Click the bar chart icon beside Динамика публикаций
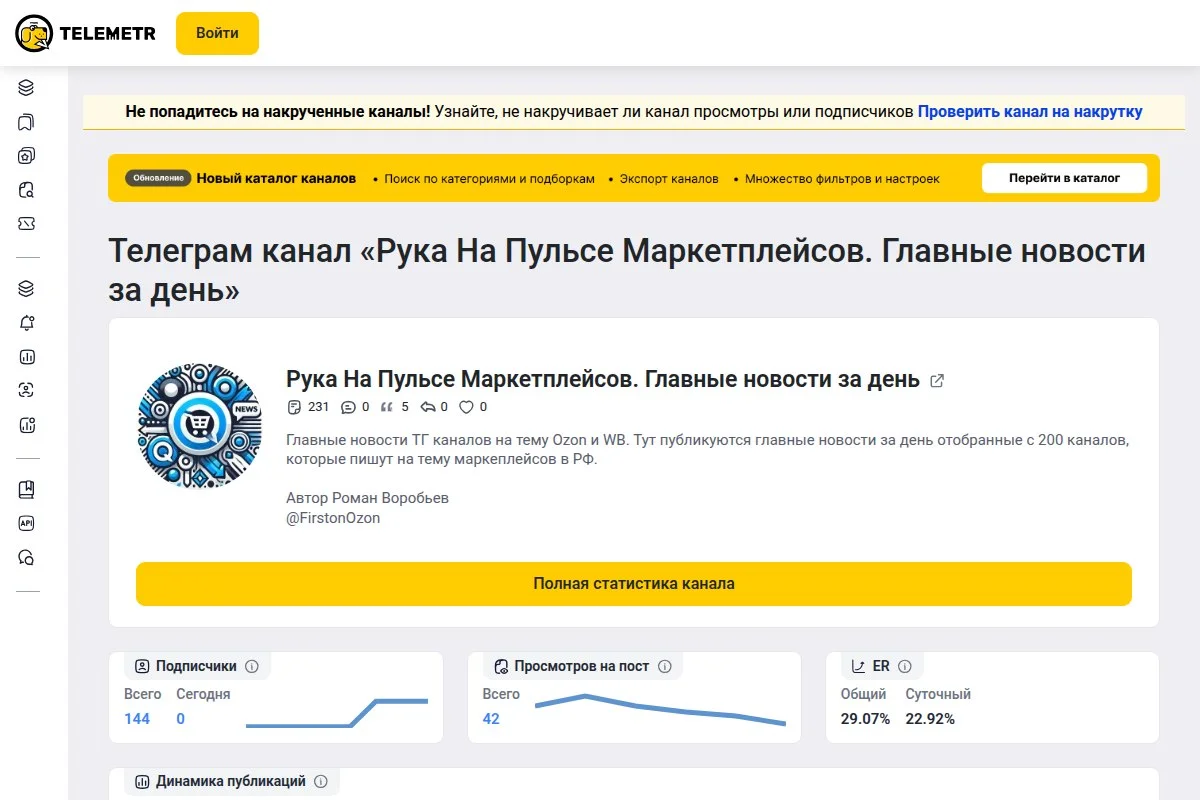Image resolution: width=1200 pixels, height=800 pixels. pos(142,781)
